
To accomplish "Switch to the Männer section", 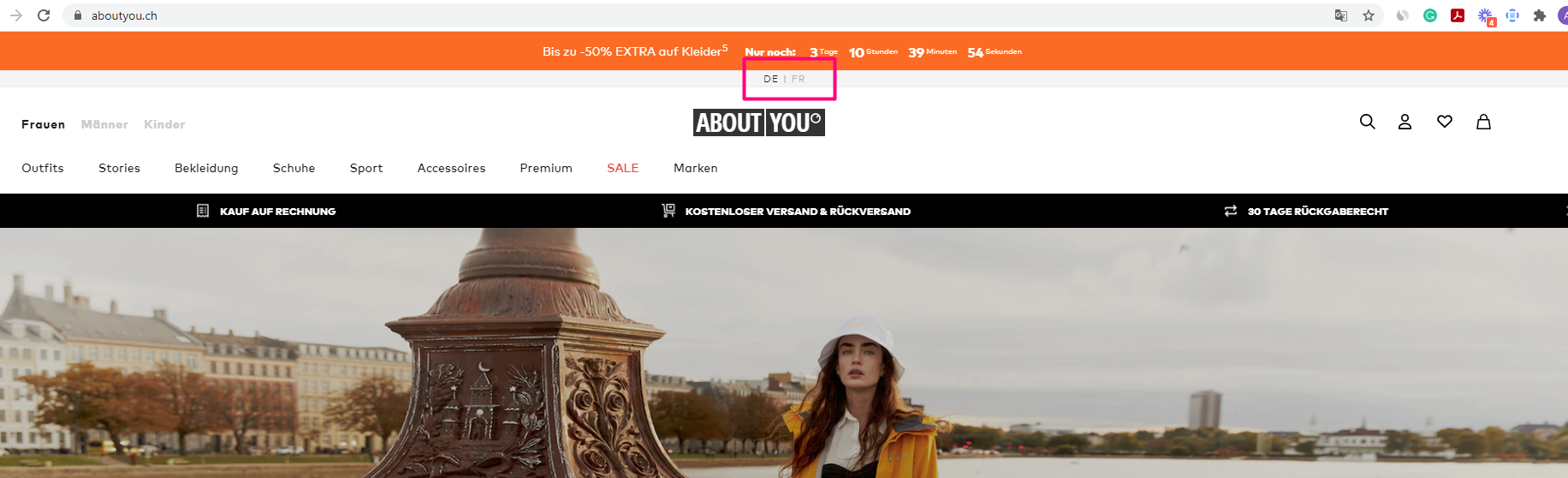I will [x=104, y=124].
